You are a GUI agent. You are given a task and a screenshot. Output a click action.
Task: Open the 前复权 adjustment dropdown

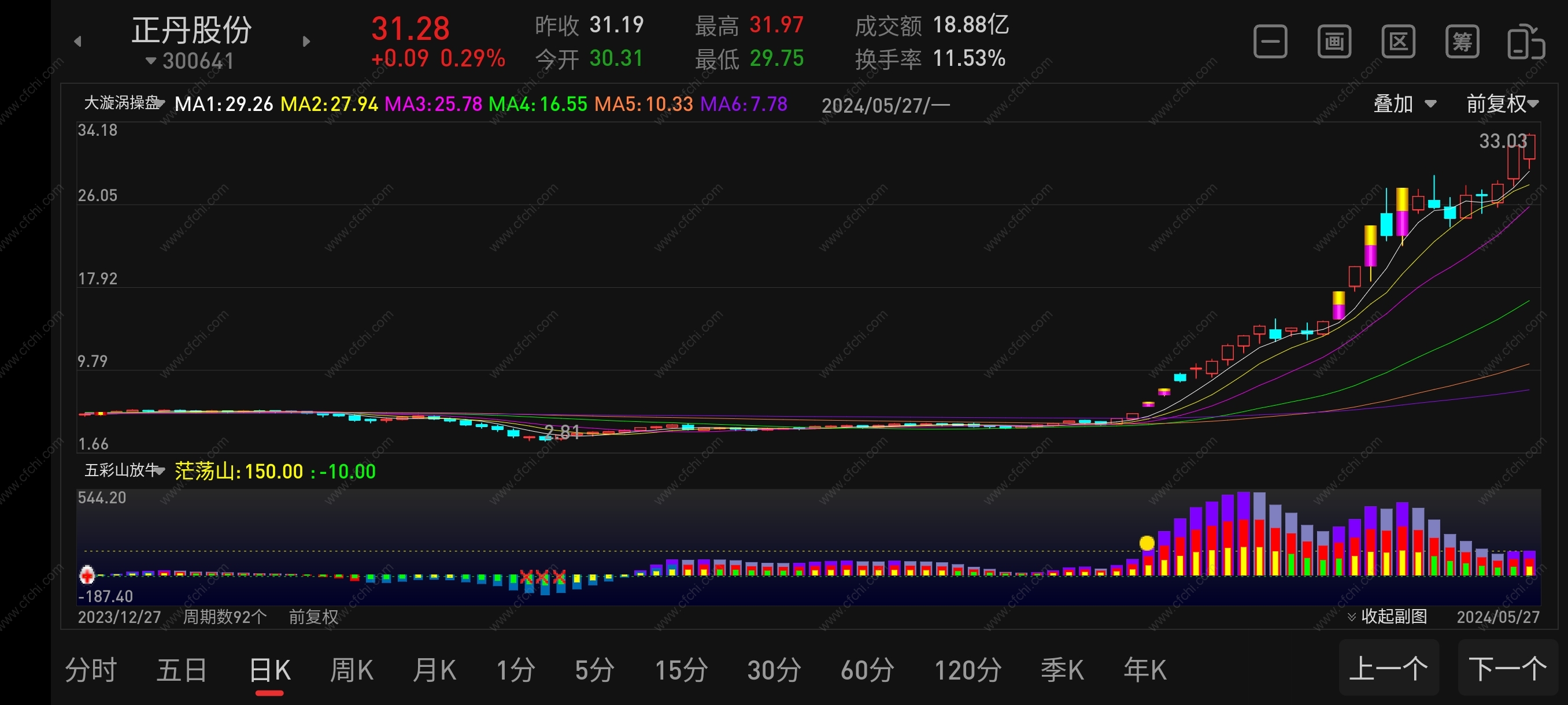click(1502, 104)
